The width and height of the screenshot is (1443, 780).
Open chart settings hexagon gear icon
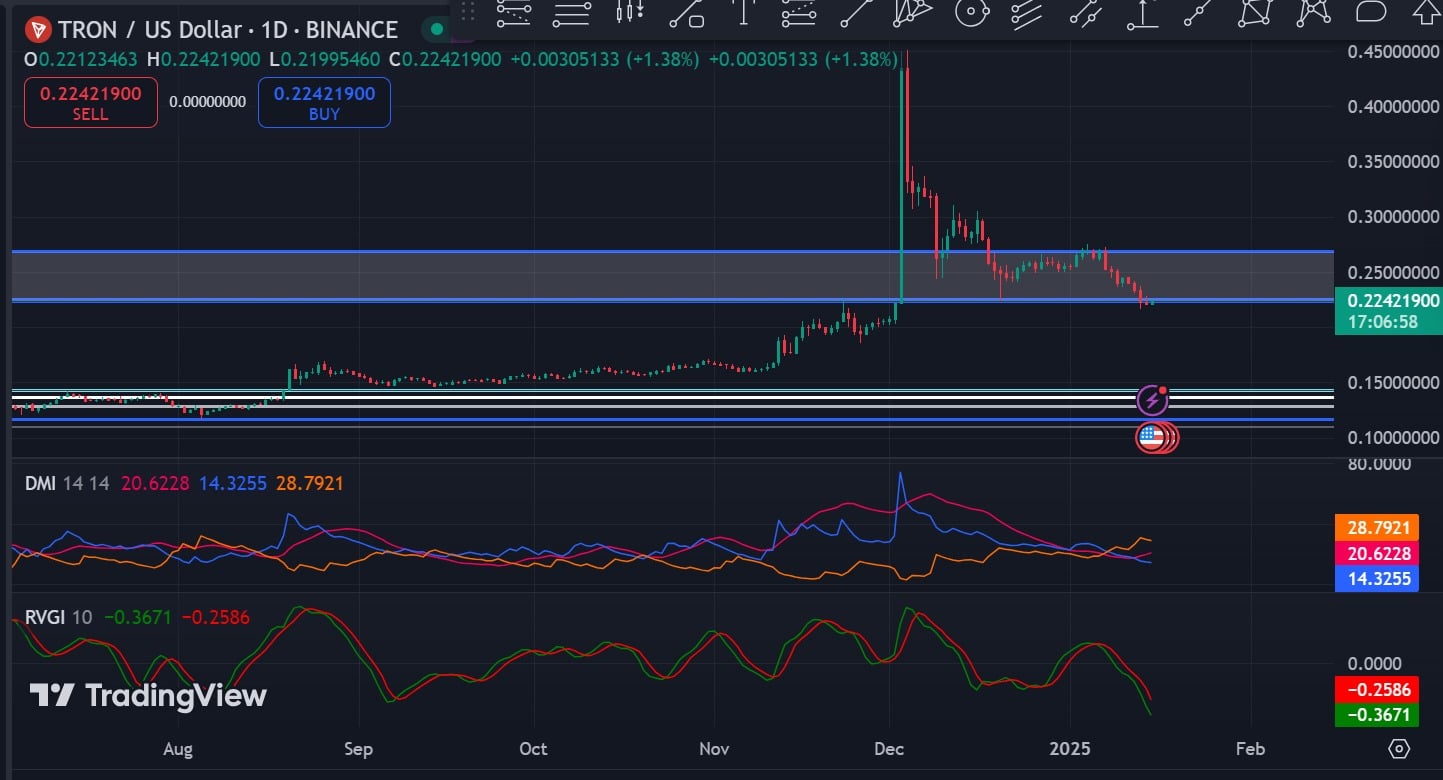pyautogui.click(x=1399, y=749)
